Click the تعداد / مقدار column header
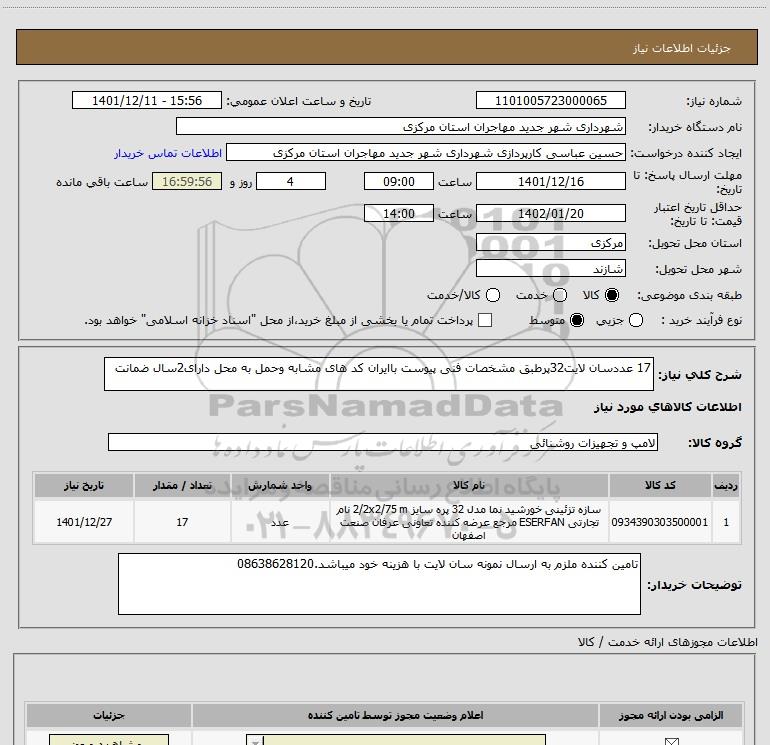Screen dimensions: 770x745 pos(182,485)
